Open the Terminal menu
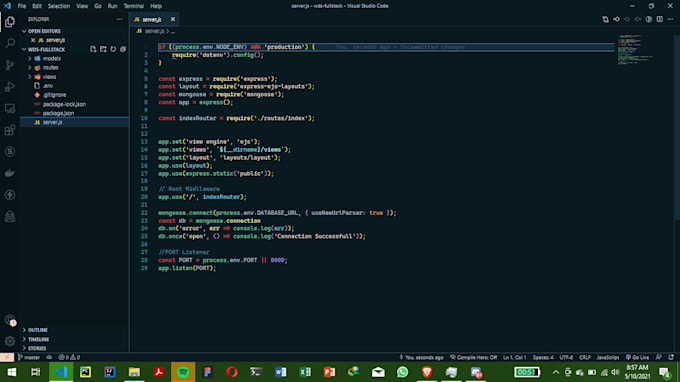The width and height of the screenshot is (680, 382). coord(134,6)
